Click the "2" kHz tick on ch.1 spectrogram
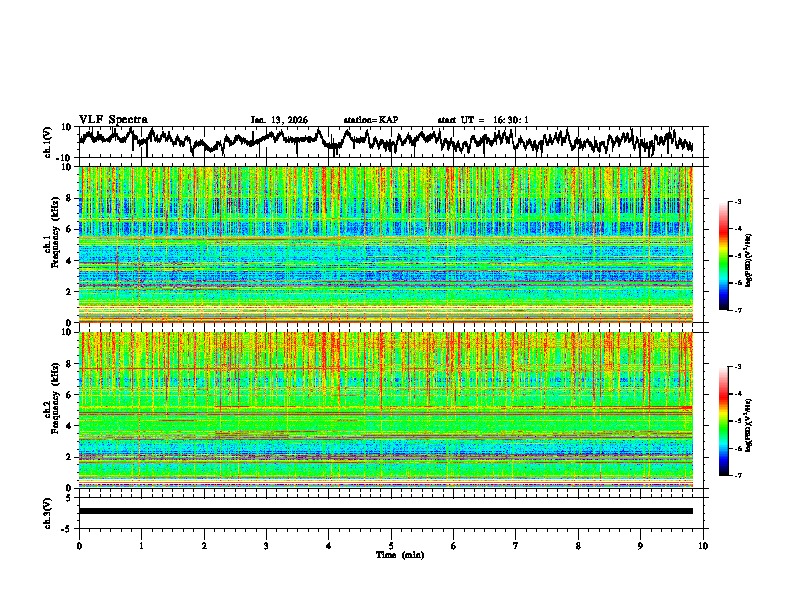This screenshot has width=792, height=612. click(x=70, y=292)
